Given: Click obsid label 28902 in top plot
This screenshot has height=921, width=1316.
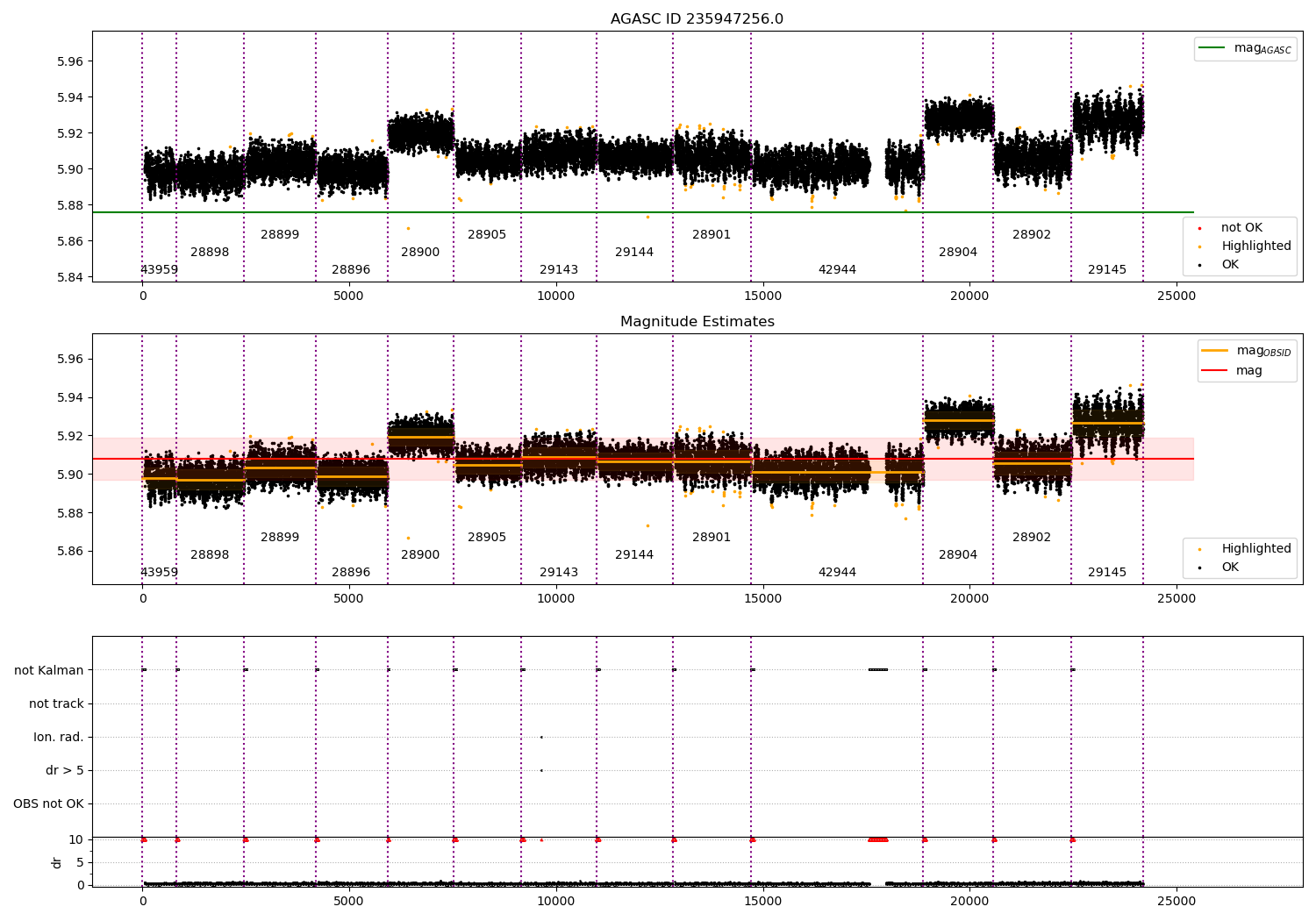Looking at the screenshot, I should pyautogui.click(x=1032, y=235).
